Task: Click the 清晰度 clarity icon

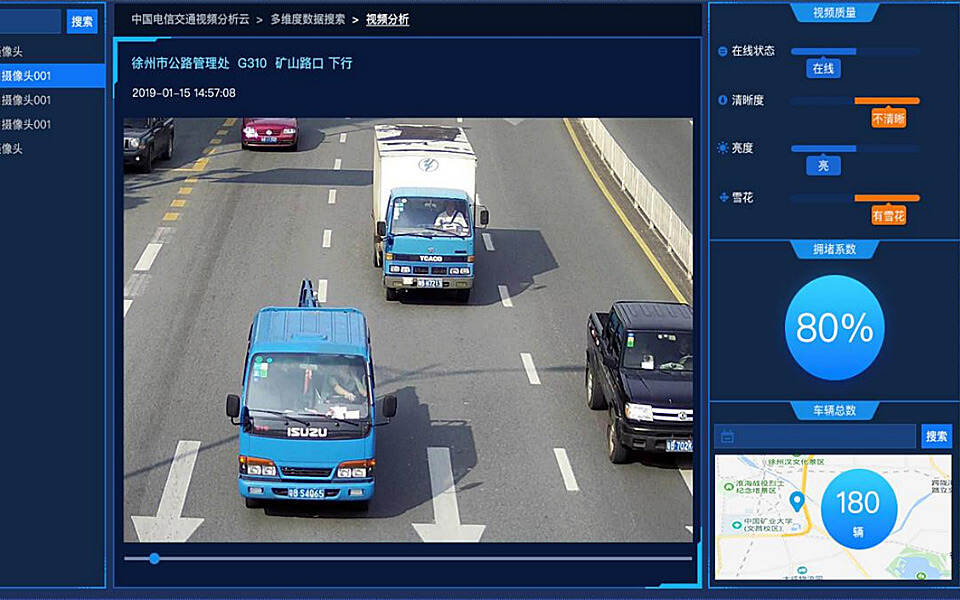Action: click(x=722, y=100)
